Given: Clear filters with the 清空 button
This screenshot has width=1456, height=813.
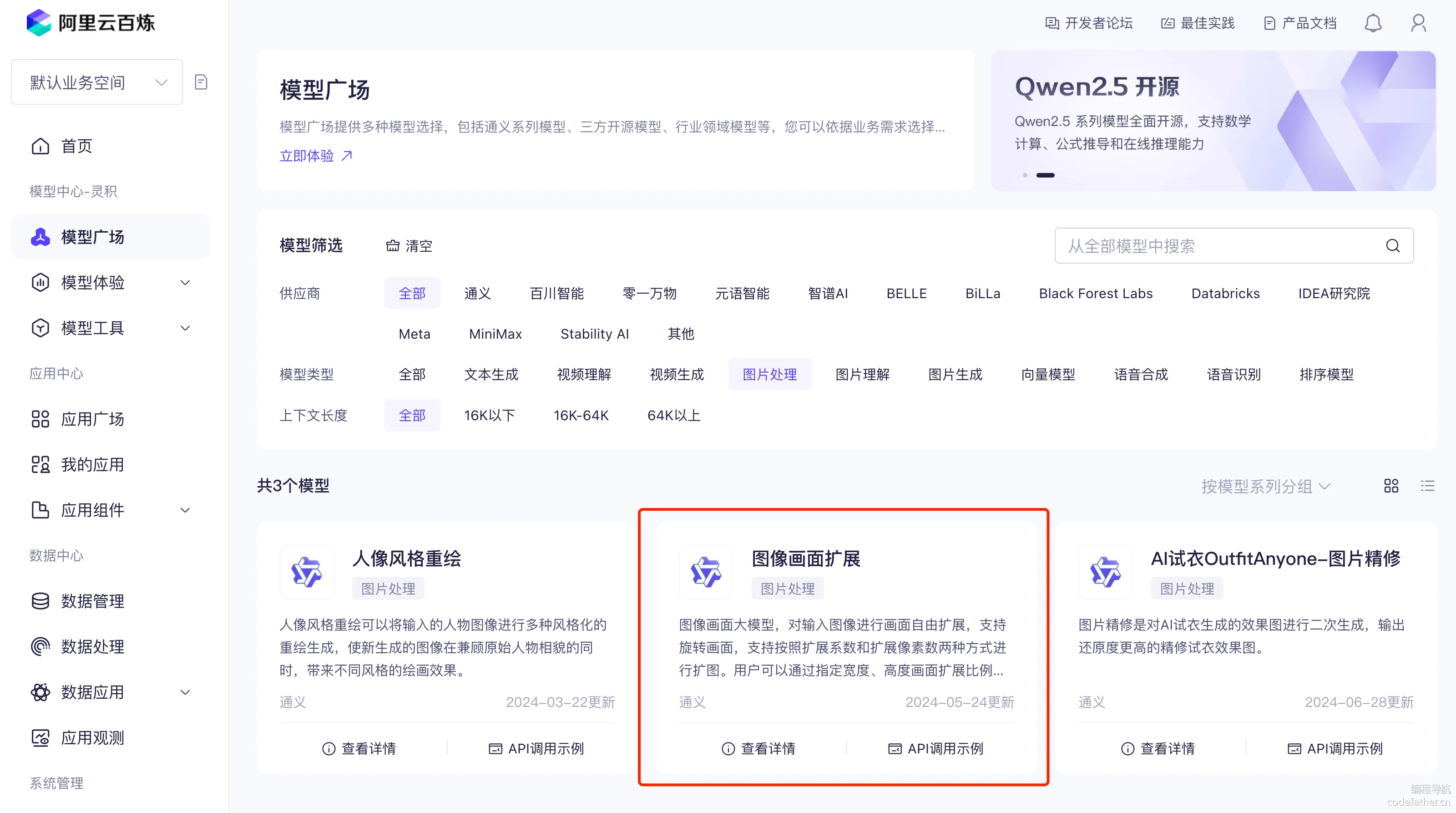Looking at the screenshot, I should pyautogui.click(x=409, y=246).
